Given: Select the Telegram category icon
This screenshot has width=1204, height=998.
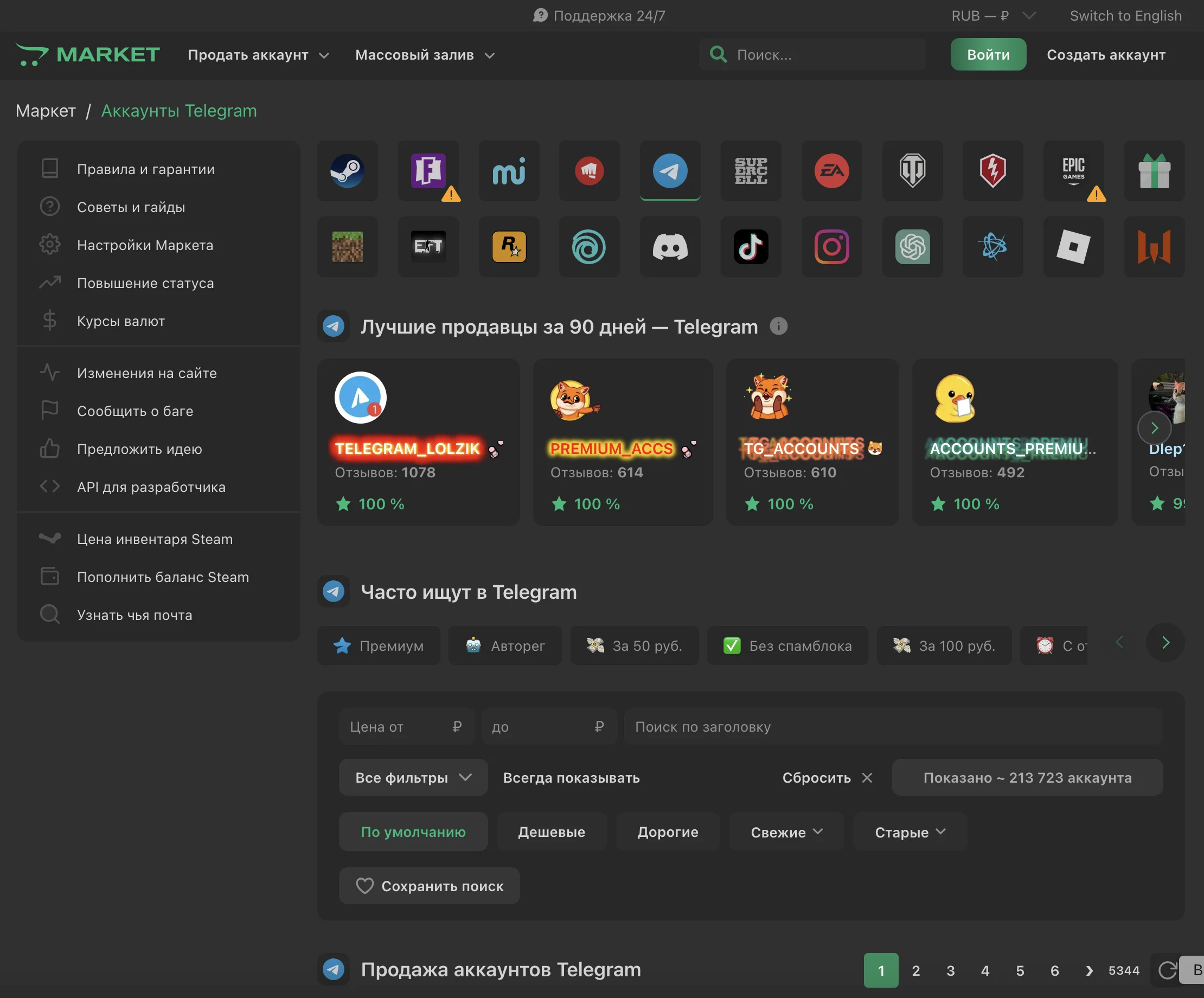Looking at the screenshot, I should point(670,170).
